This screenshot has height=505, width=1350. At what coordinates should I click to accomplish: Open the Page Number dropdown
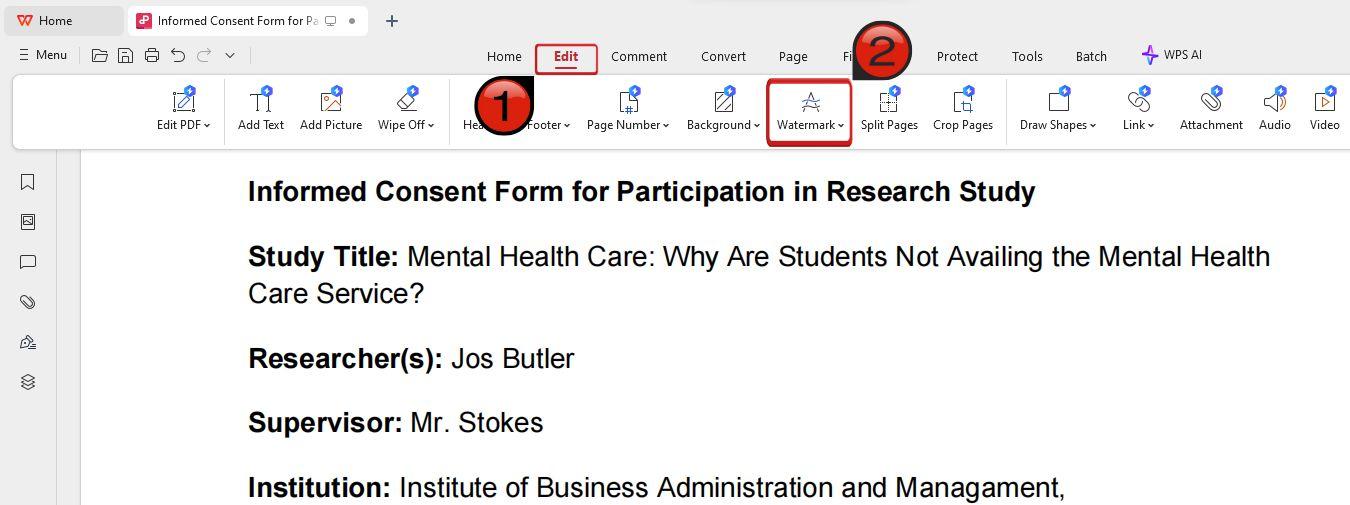coord(628,110)
